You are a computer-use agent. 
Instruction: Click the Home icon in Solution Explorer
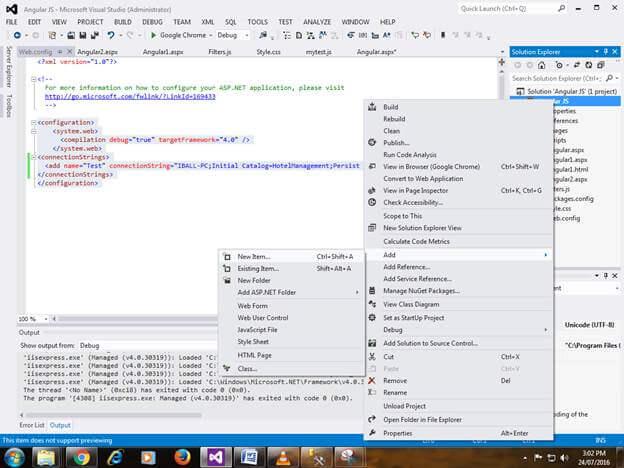click(542, 64)
